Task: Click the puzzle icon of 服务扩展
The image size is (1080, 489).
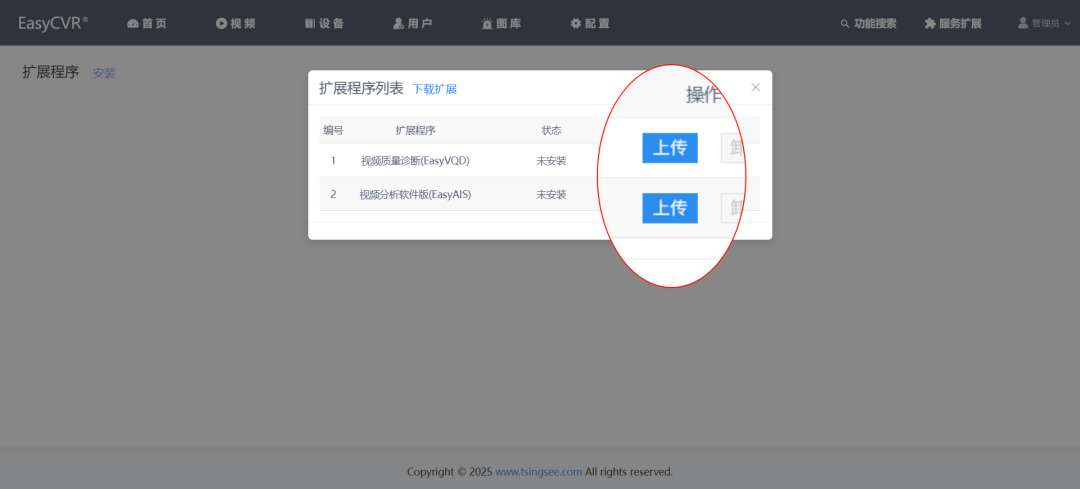Action: (x=930, y=23)
